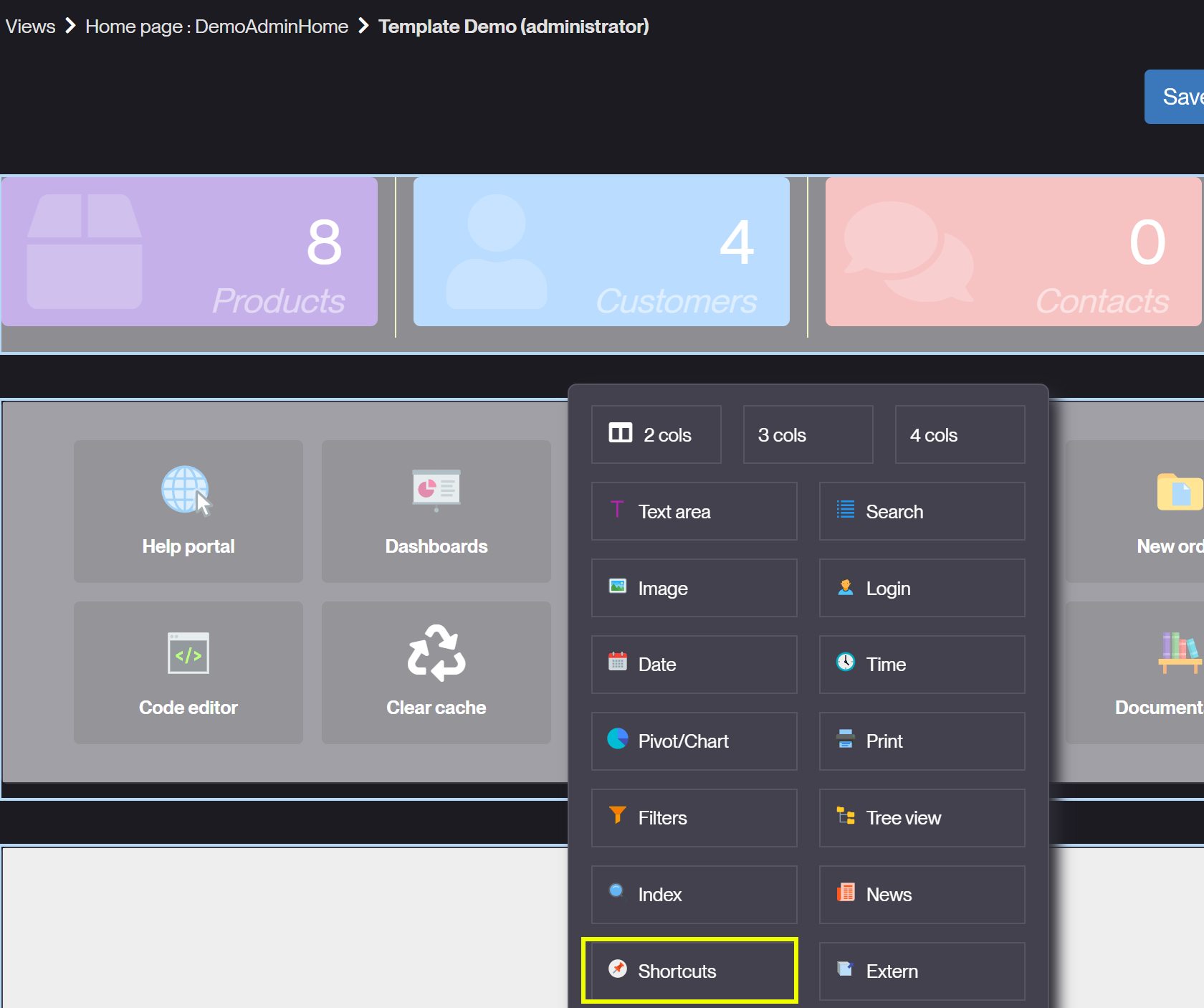The width and height of the screenshot is (1204, 1008).
Task: Add a Text area component
Action: [x=694, y=511]
